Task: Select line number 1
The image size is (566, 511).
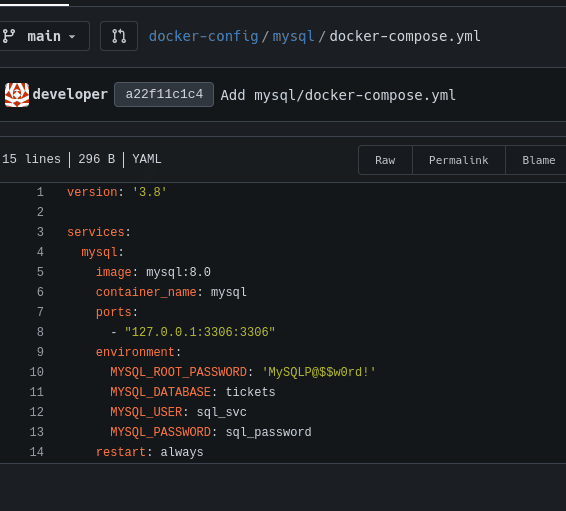Action: (40, 192)
